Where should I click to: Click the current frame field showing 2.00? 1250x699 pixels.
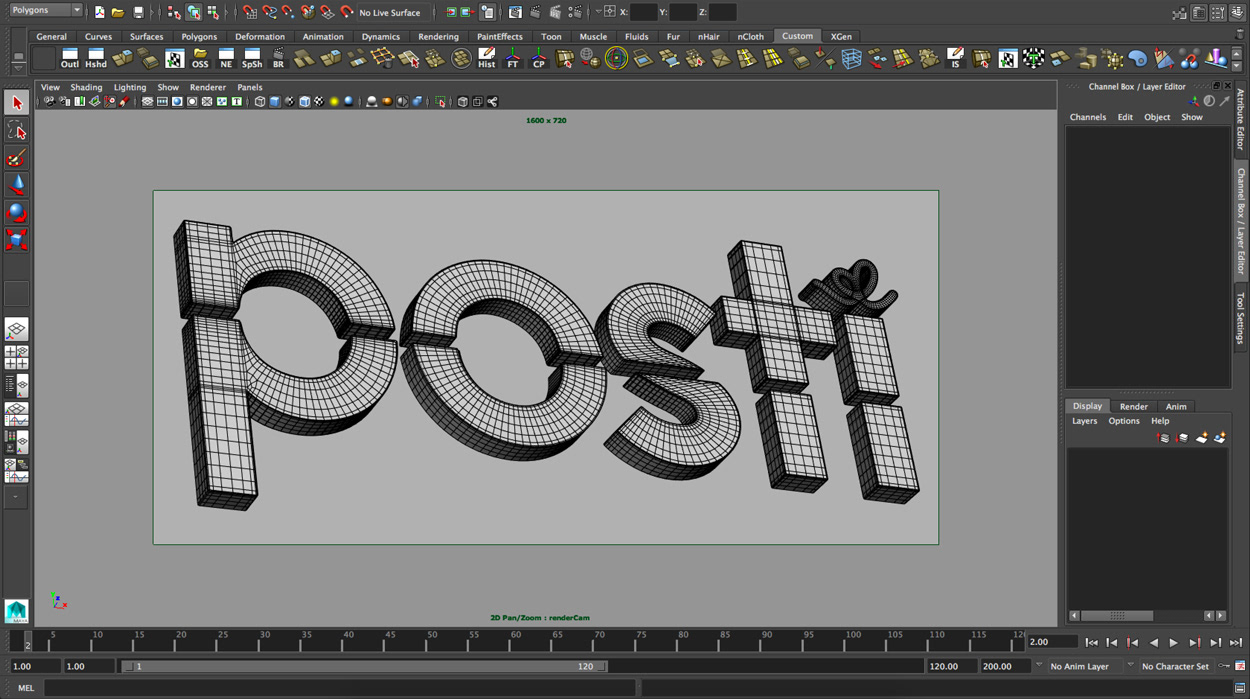[1053, 642]
